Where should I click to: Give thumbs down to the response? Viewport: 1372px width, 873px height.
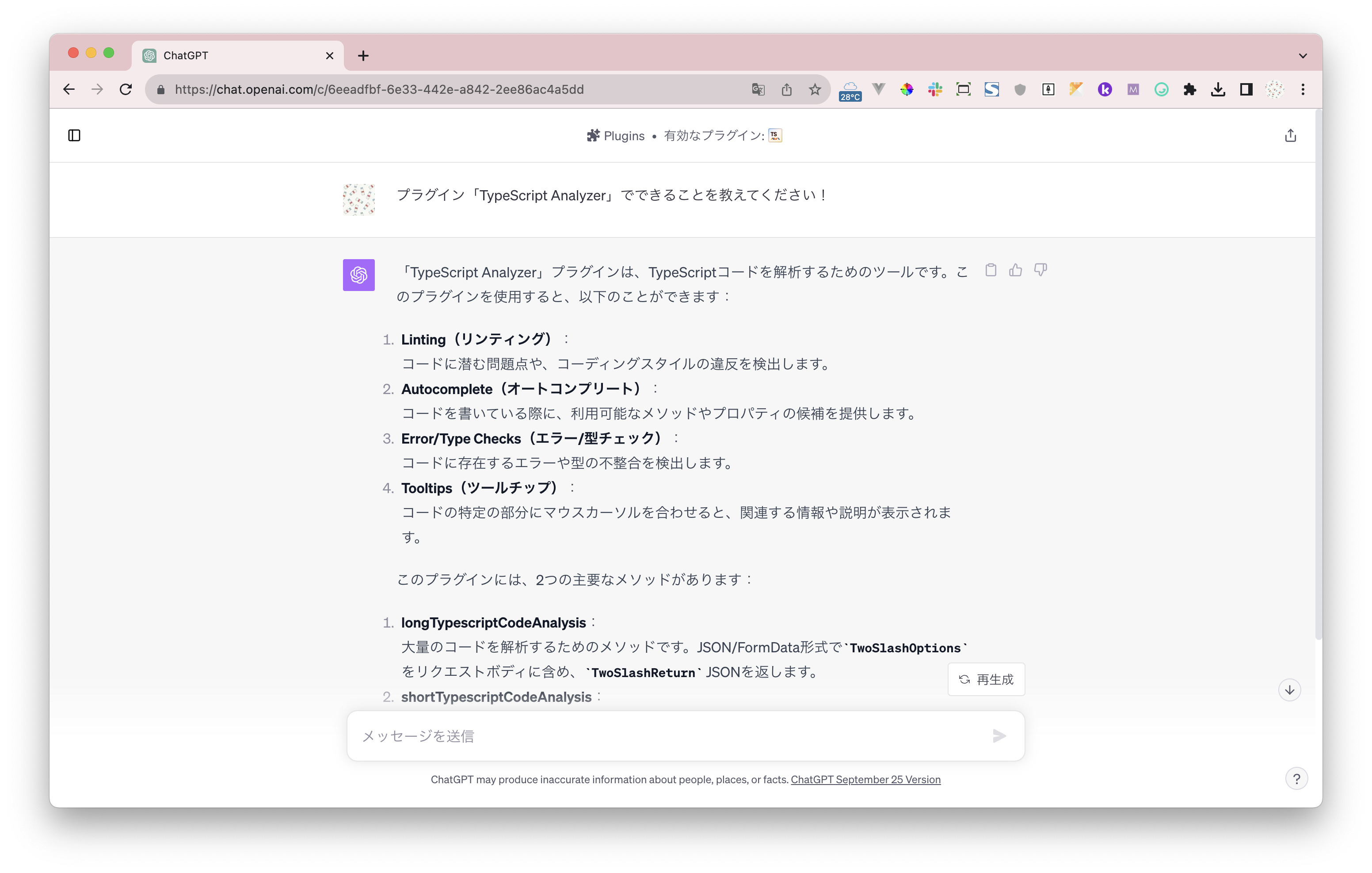click(x=1040, y=270)
